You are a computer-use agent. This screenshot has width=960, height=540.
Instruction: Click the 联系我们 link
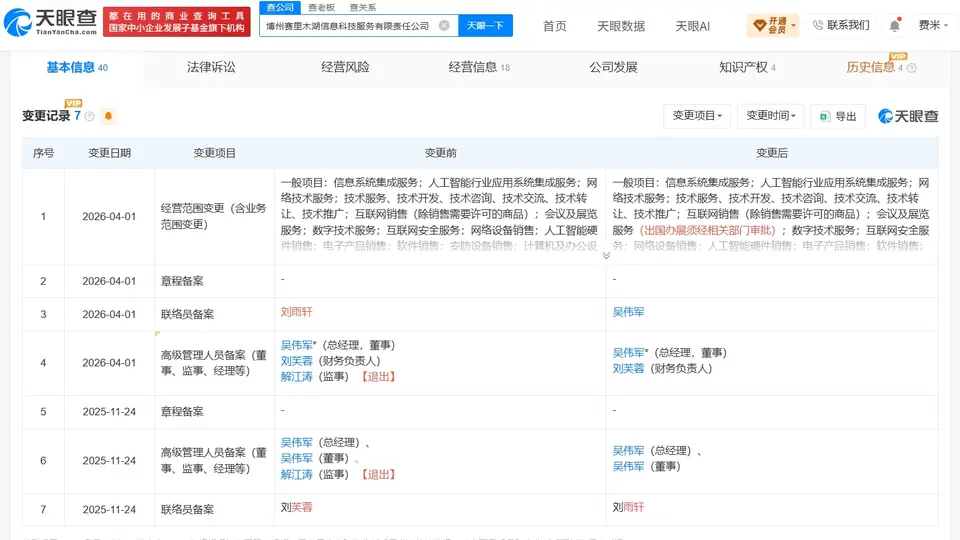(841, 25)
